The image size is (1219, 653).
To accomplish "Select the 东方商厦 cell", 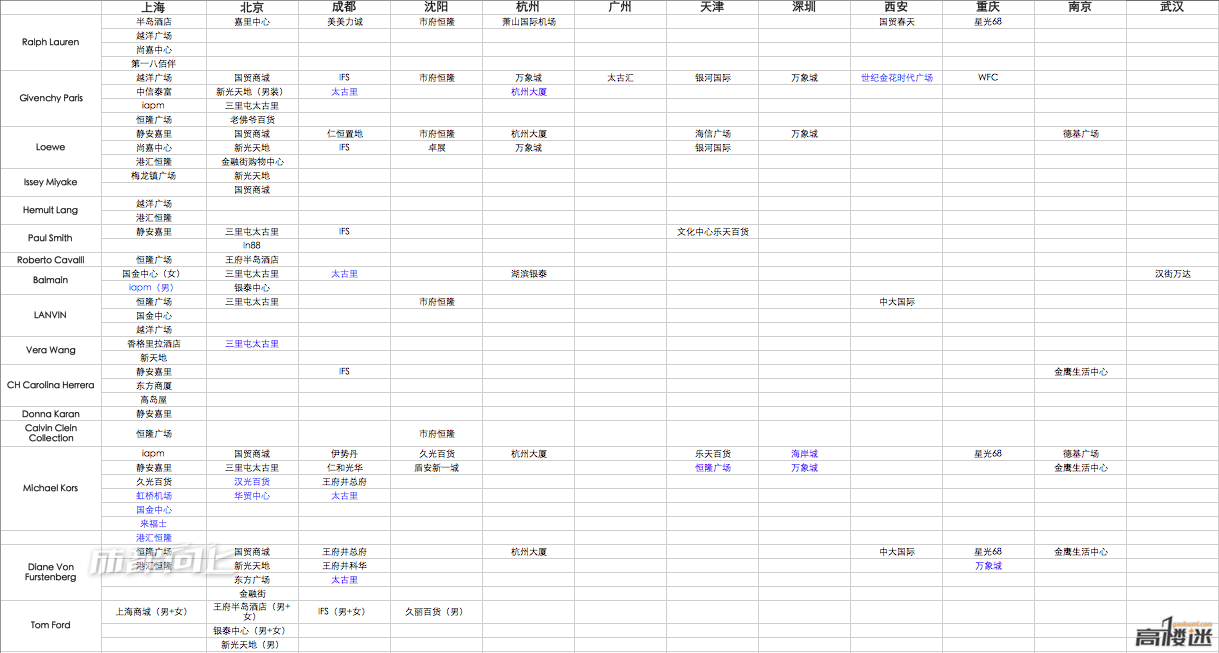I will pyautogui.click(x=153, y=385).
